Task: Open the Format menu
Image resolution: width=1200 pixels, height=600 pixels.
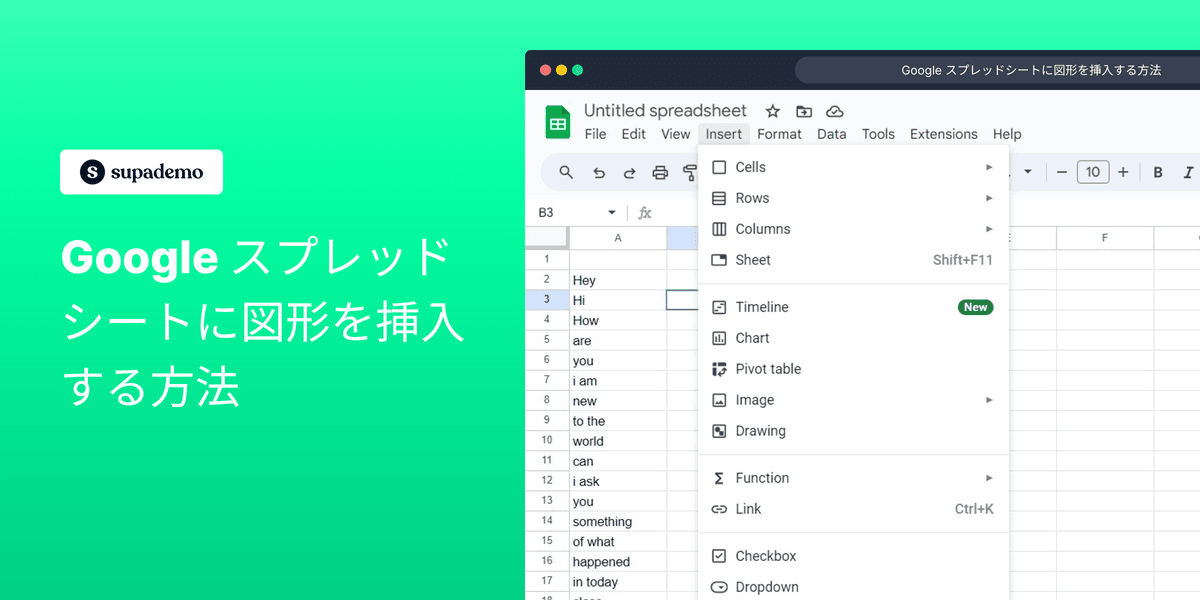Action: coord(779,133)
